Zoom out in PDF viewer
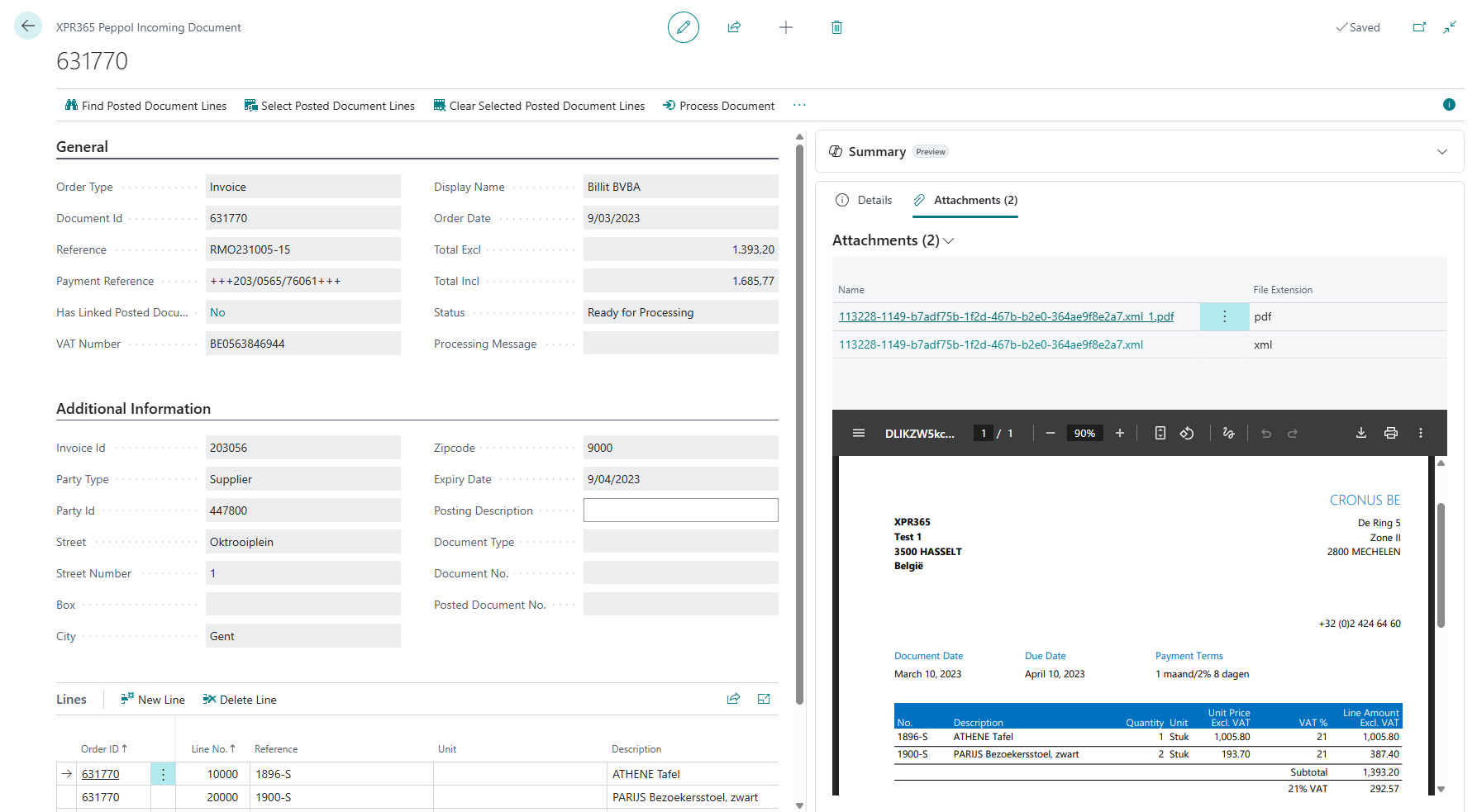The height and width of the screenshot is (812, 1477). 1051,433
